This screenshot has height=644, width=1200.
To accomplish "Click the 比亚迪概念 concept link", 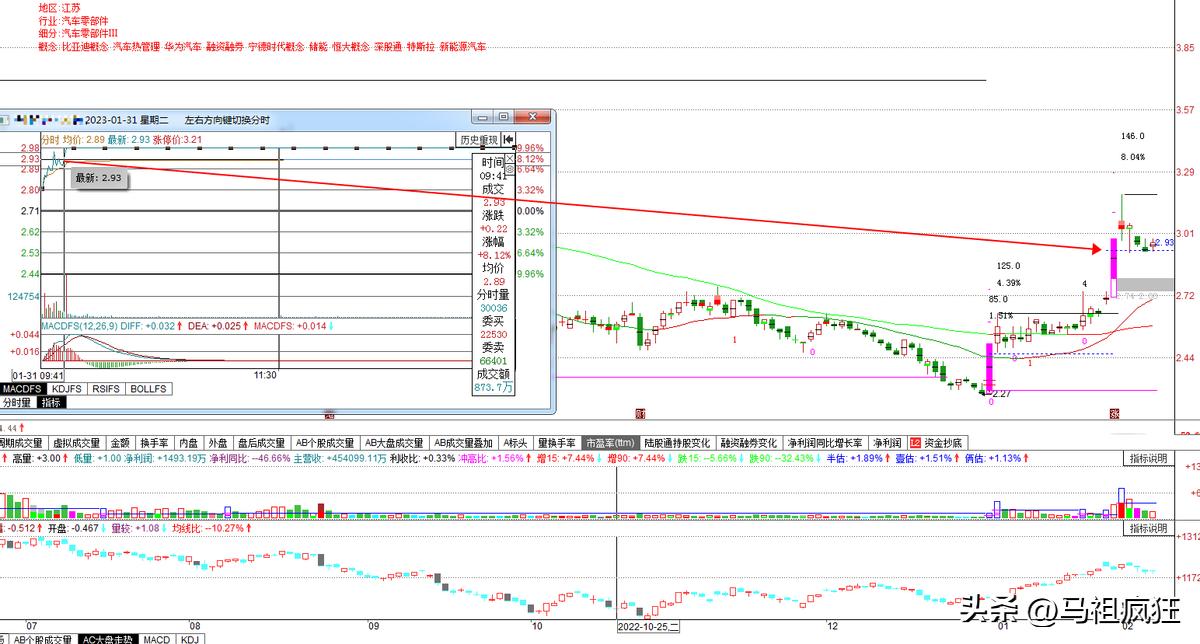I will (x=84, y=47).
